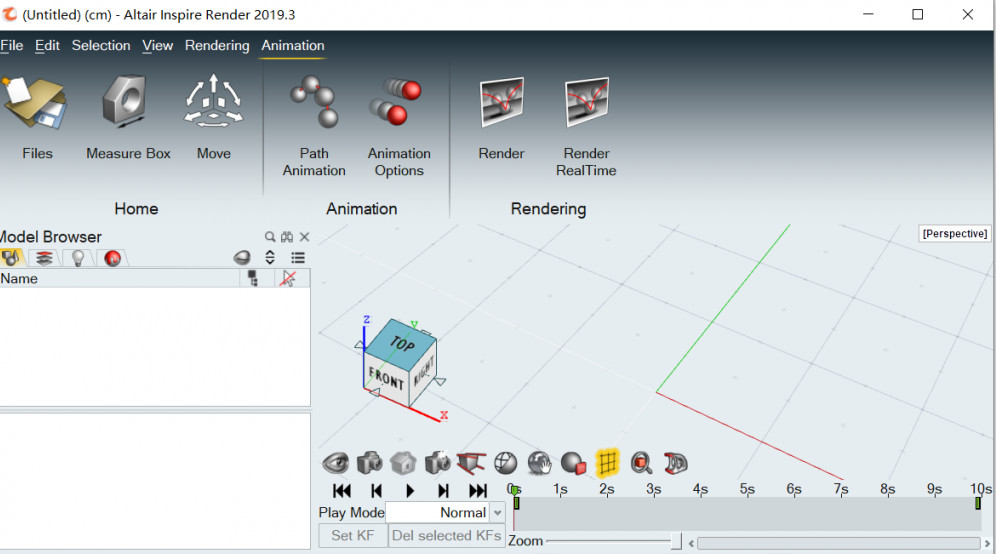Click the hierarchy column header icon
Screen dimensions: 996x554
253,278
